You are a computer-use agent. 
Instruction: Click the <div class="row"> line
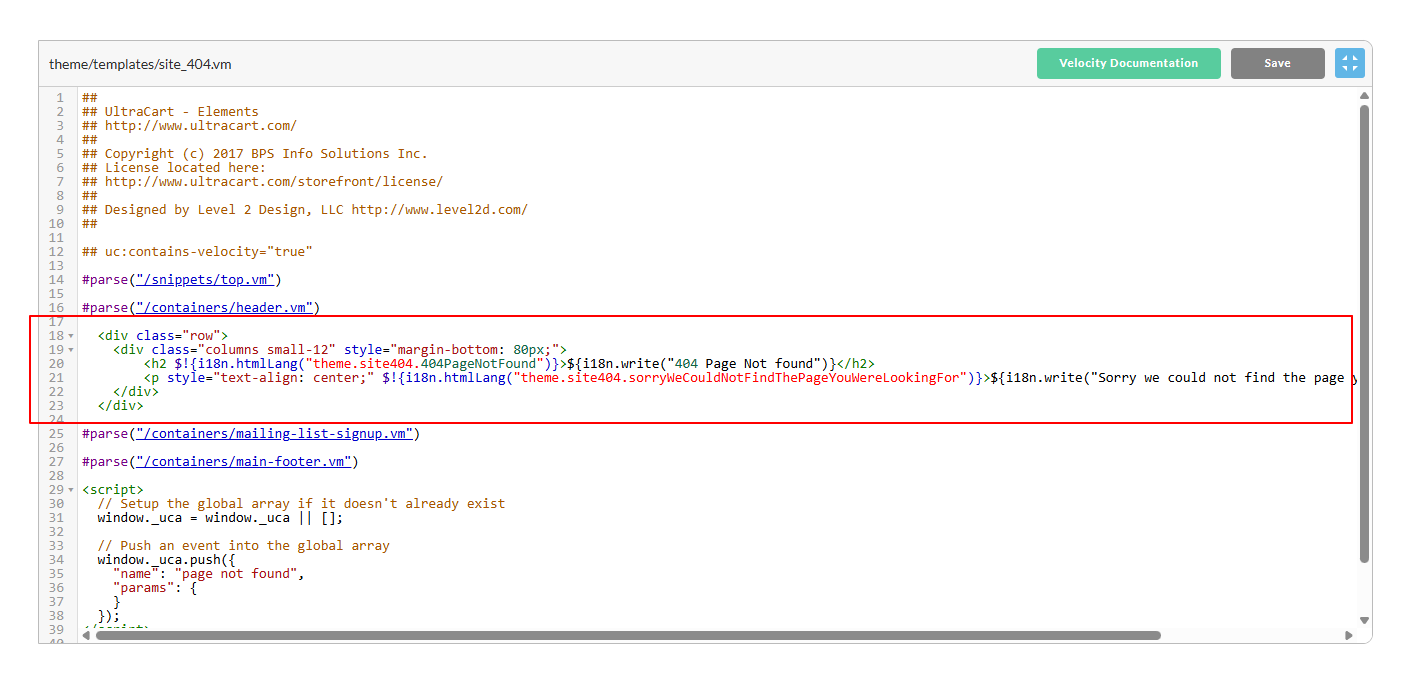[x=163, y=336]
